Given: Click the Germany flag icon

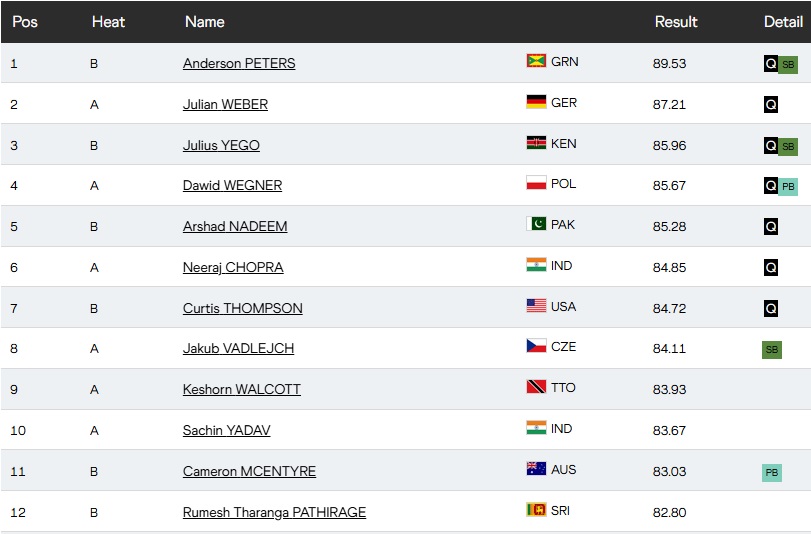Looking at the screenshot, I should (x=536, y=102).
